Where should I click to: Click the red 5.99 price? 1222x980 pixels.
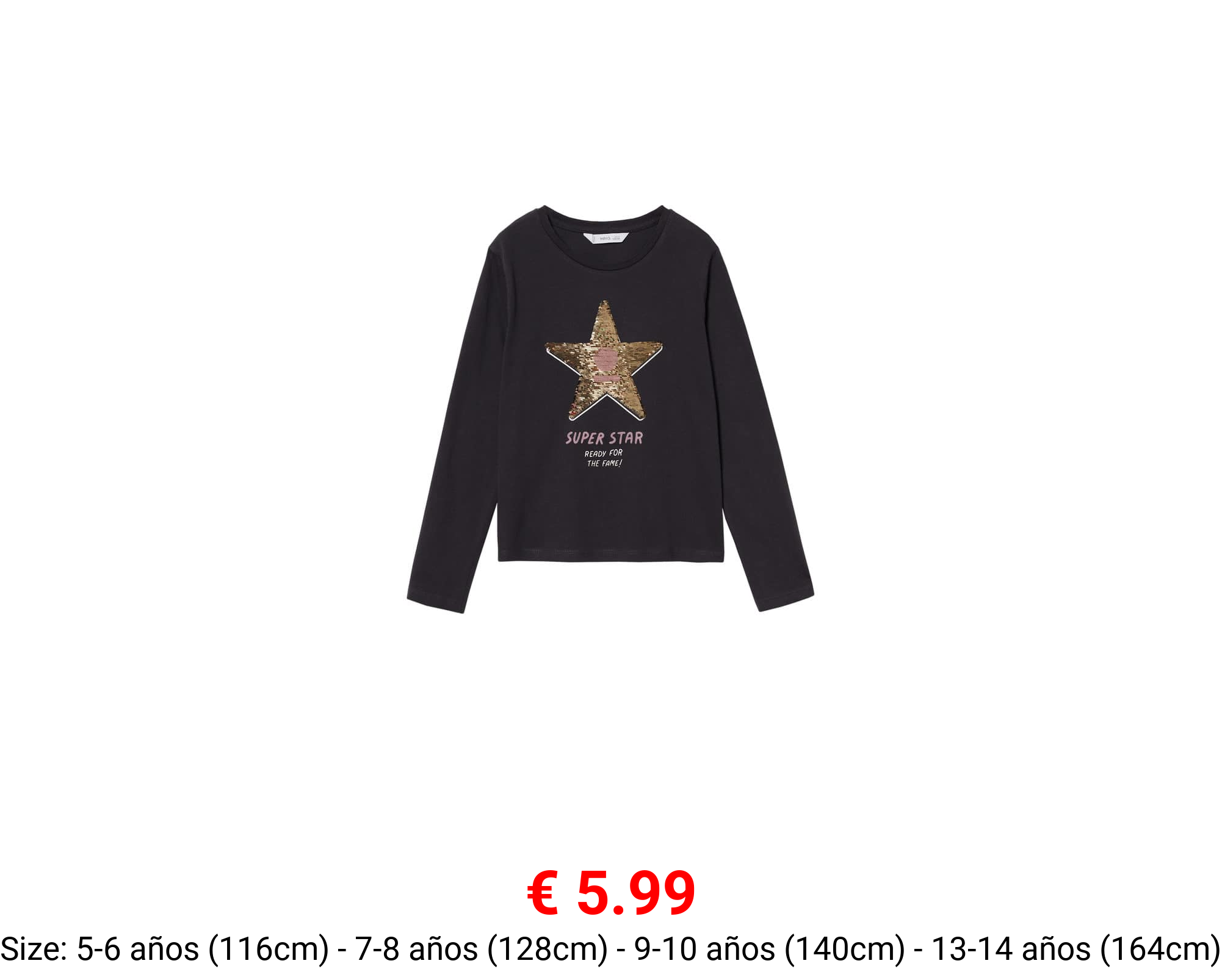[x=635, y=893]
